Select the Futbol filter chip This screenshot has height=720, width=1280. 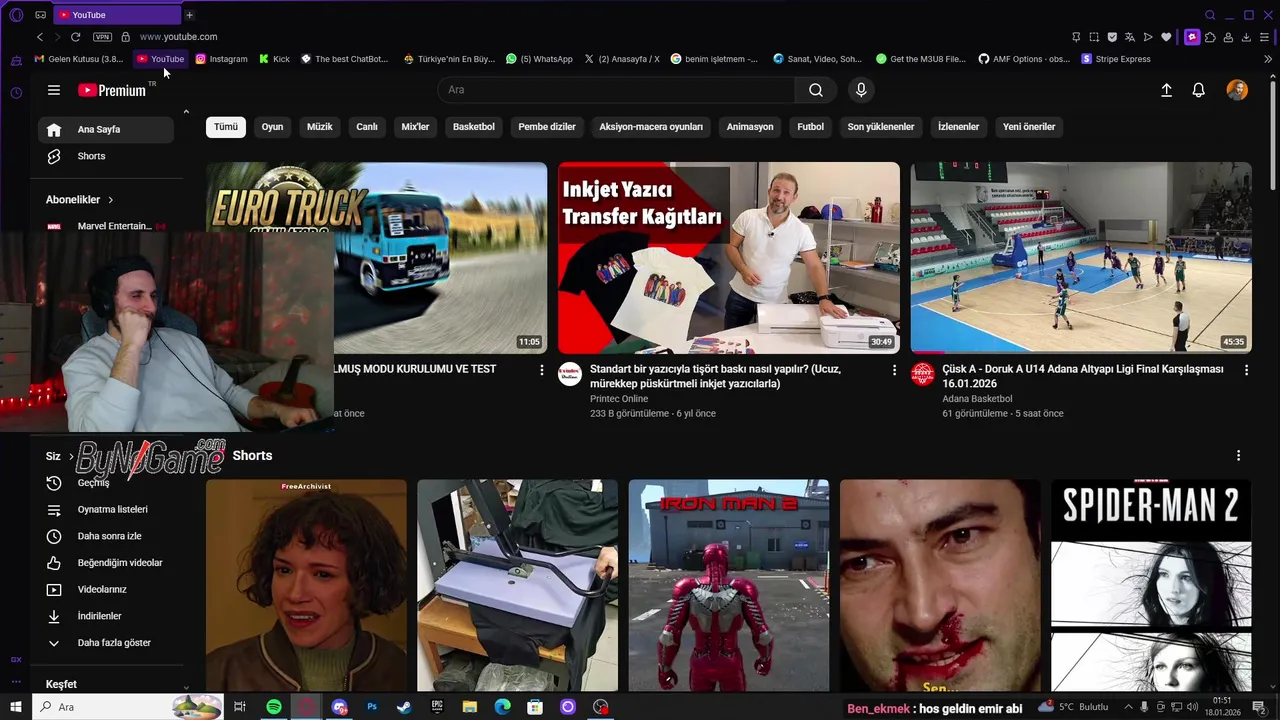811,127
